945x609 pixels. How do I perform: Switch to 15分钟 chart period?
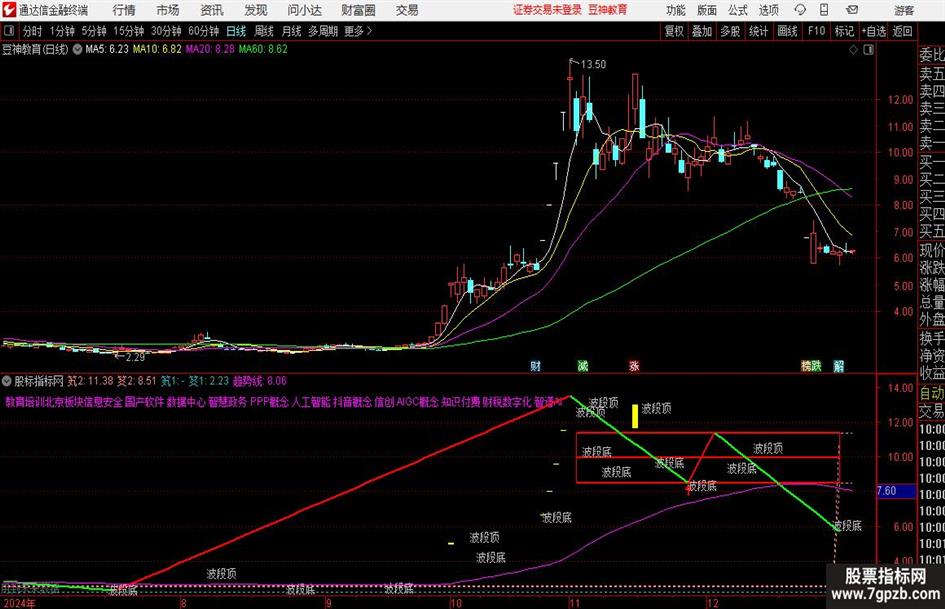click(x=128, y=31)
